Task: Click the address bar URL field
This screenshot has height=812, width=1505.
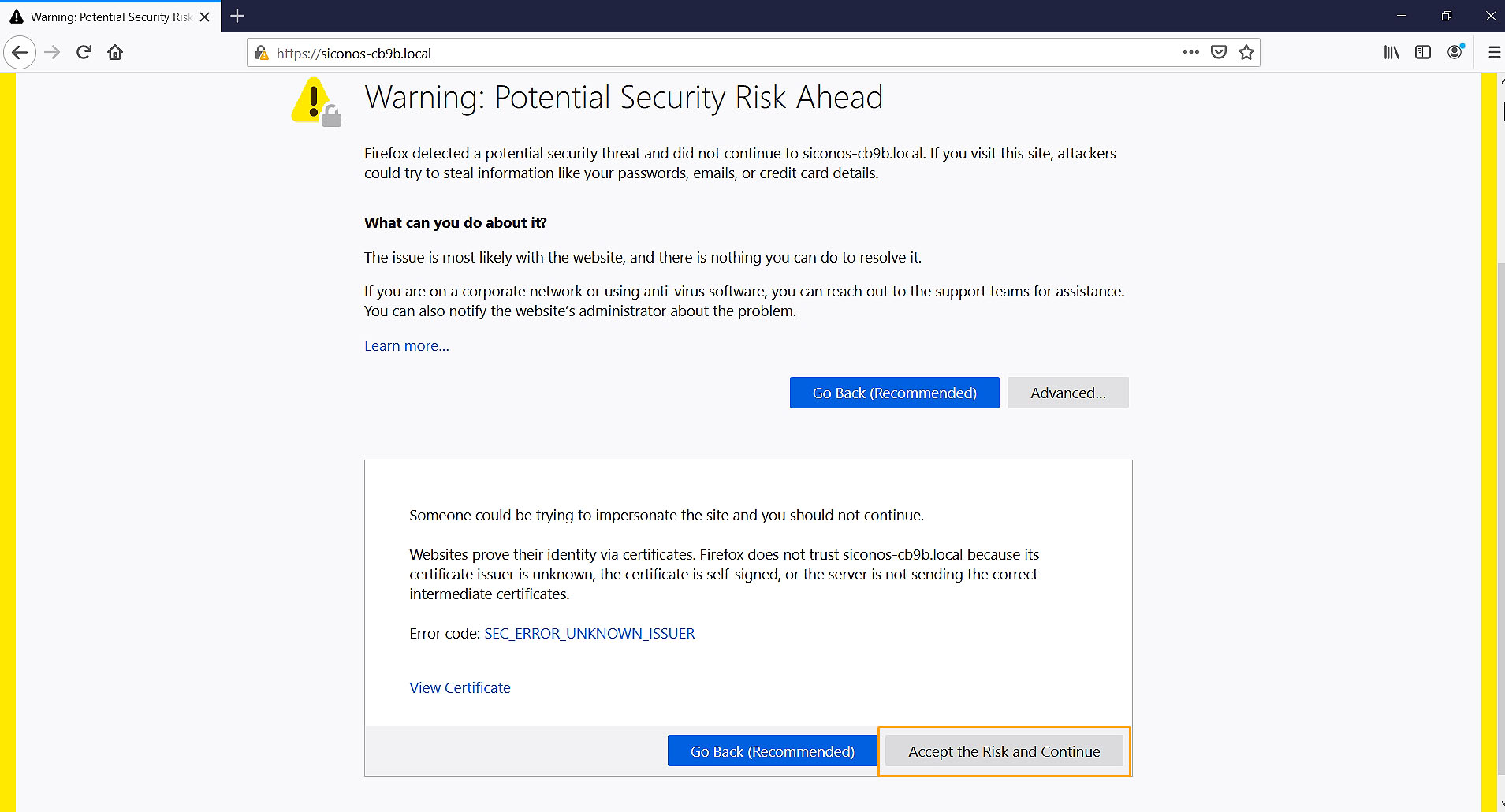Action: (710, 54)
